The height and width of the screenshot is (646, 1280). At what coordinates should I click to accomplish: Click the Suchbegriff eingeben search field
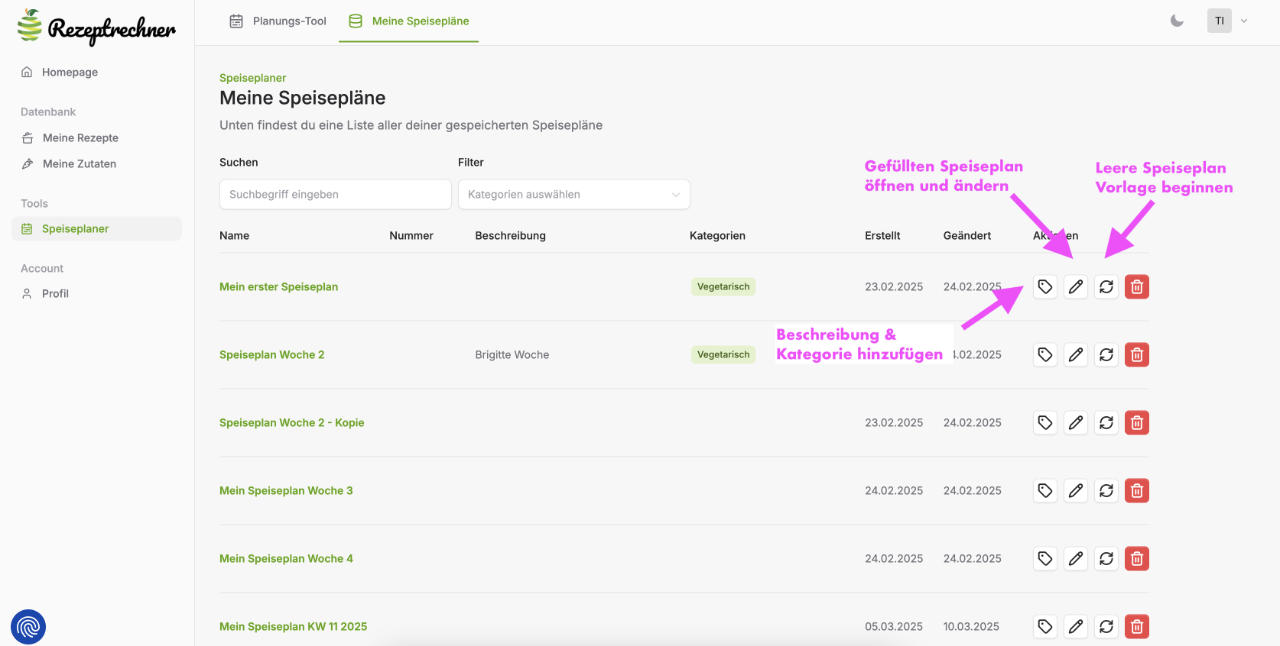tap(335, 195)
